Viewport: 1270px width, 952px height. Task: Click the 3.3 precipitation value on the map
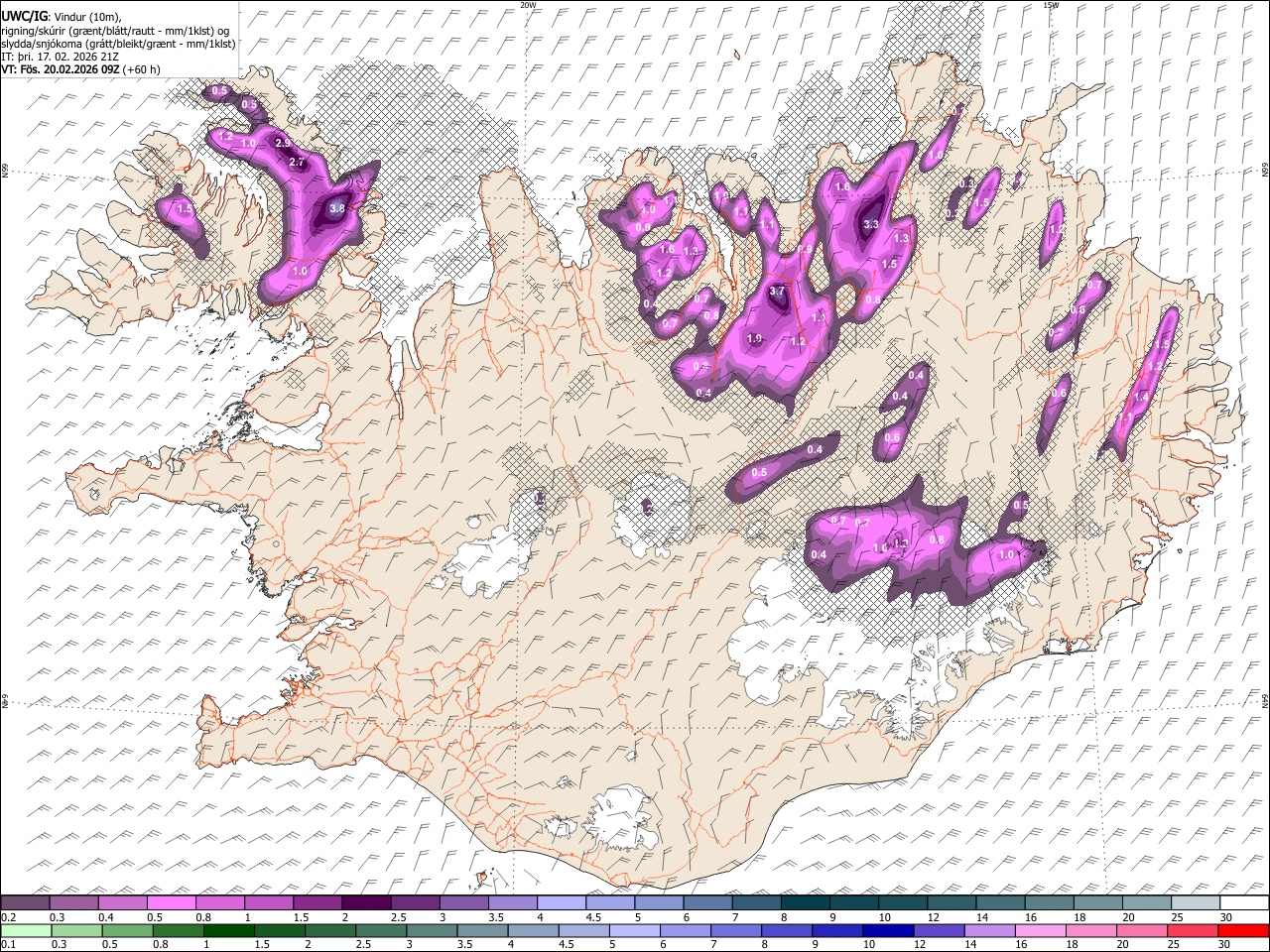(871, 225)
